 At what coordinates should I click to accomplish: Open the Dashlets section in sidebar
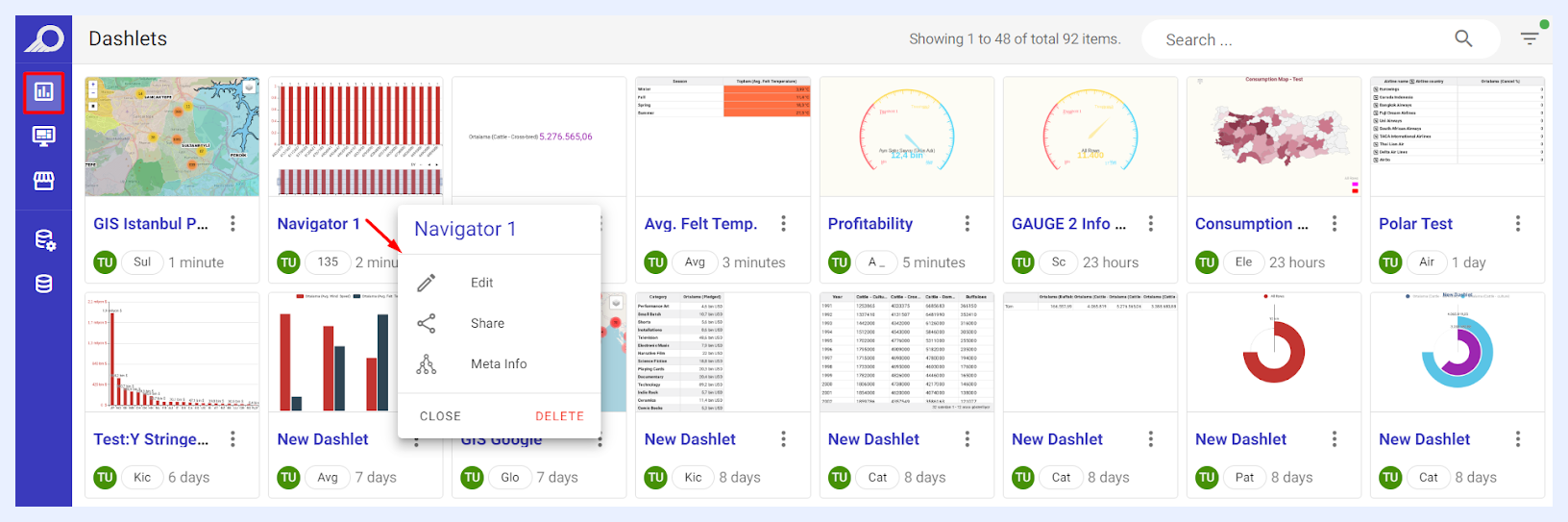tap(44, 92)
